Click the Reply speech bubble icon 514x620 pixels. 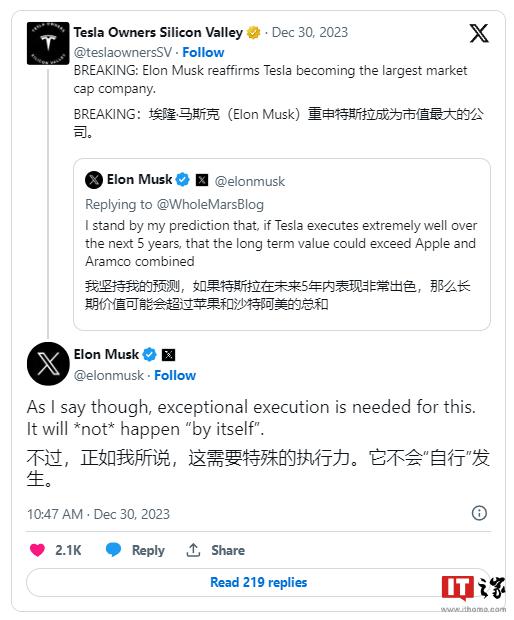coord(113,550)
